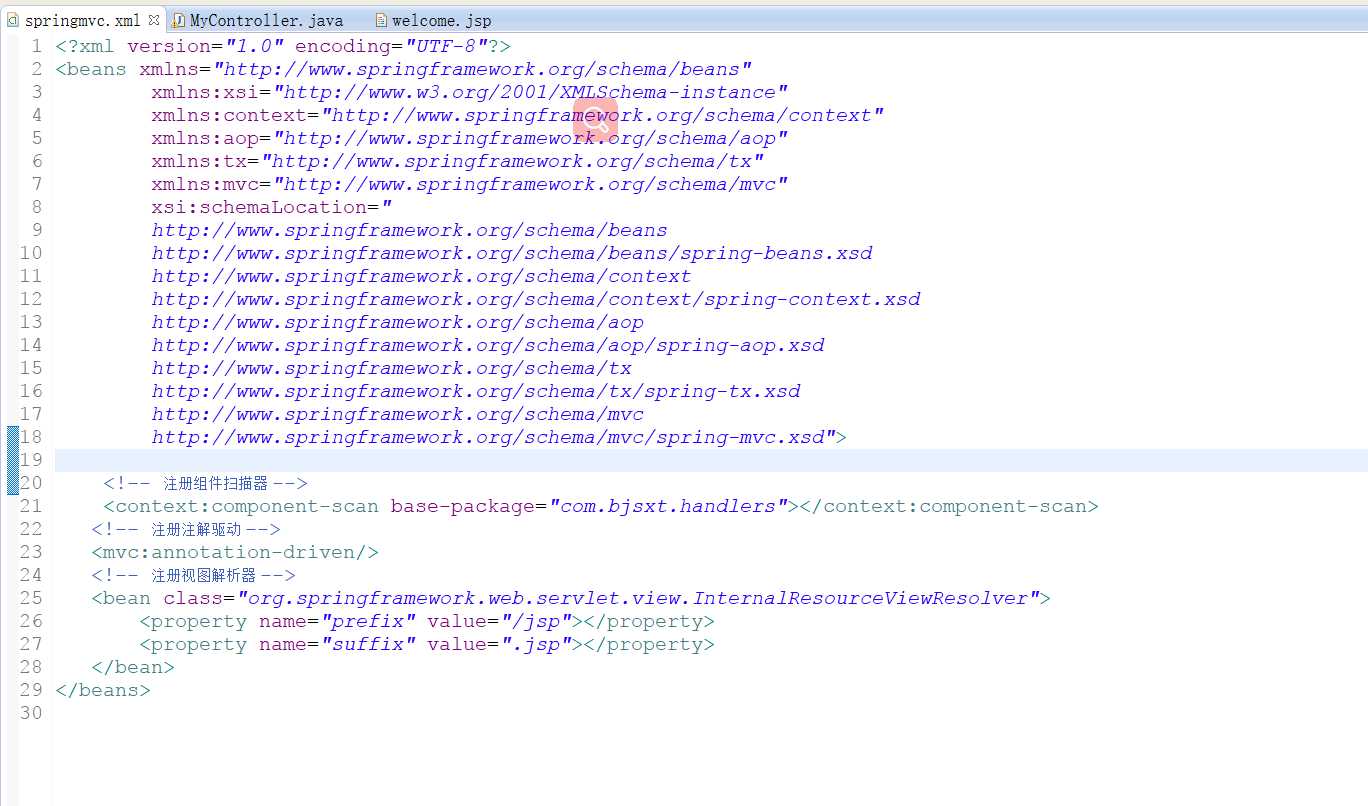Click the InternalResourceViewResolver class value
The width and height of the screenshot is (1368, 806).
638,598
